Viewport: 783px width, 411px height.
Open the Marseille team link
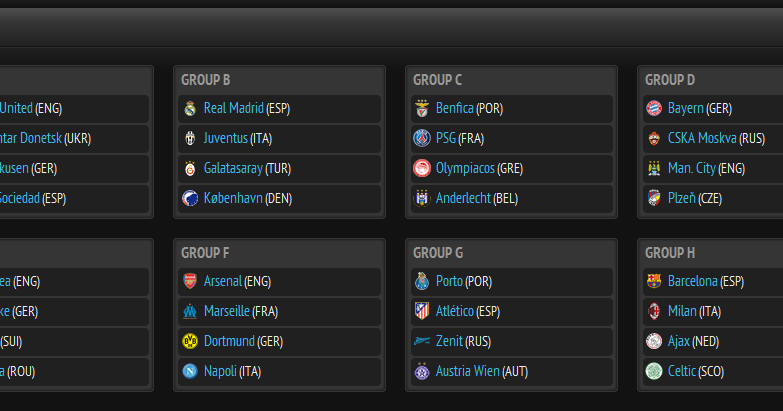coord(227,311)
